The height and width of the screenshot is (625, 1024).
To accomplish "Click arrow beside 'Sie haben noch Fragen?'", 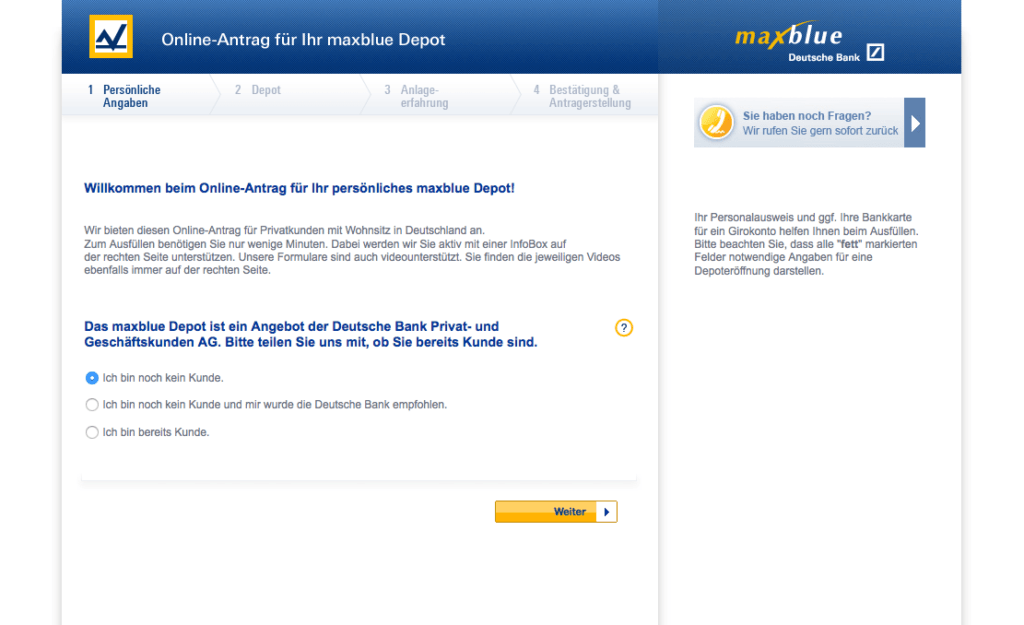I will 915,123.
